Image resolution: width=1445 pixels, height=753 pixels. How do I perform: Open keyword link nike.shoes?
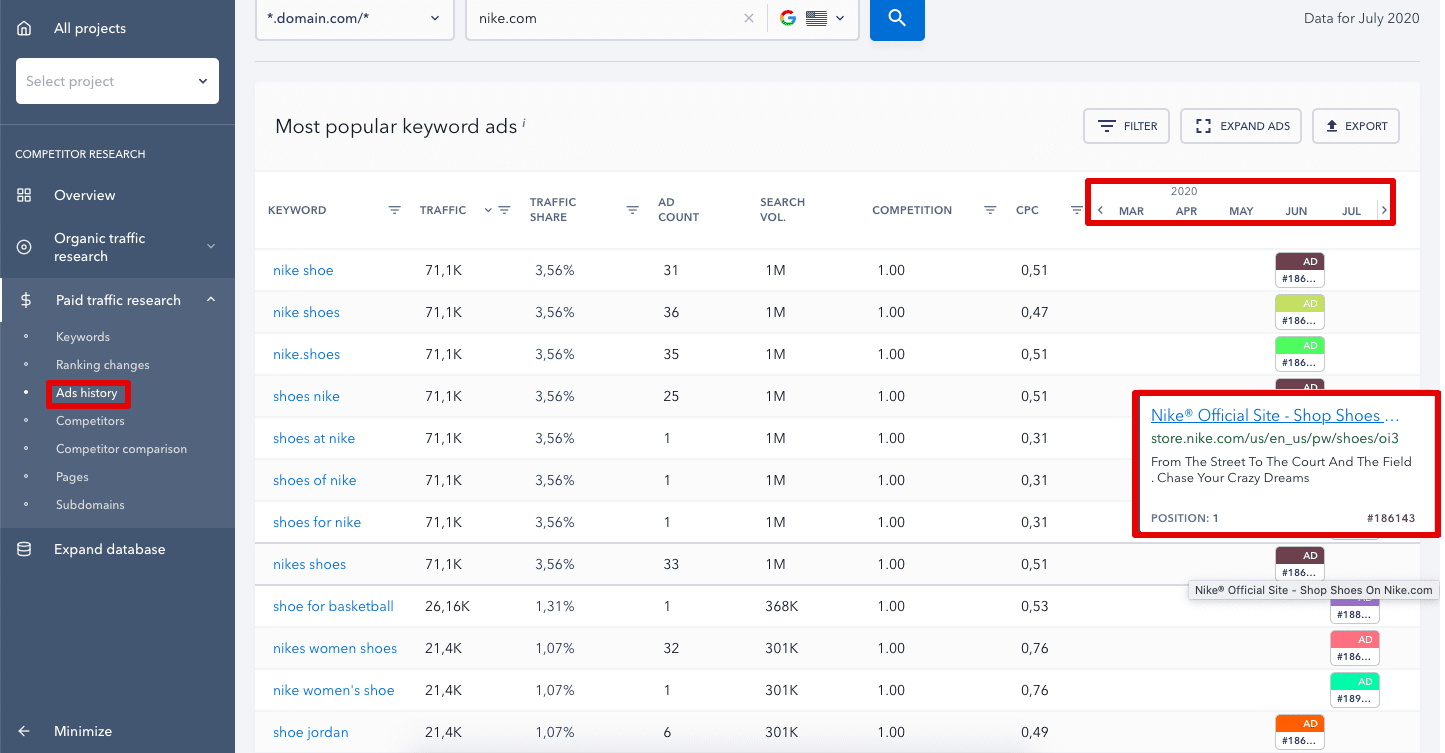(306, 354)
